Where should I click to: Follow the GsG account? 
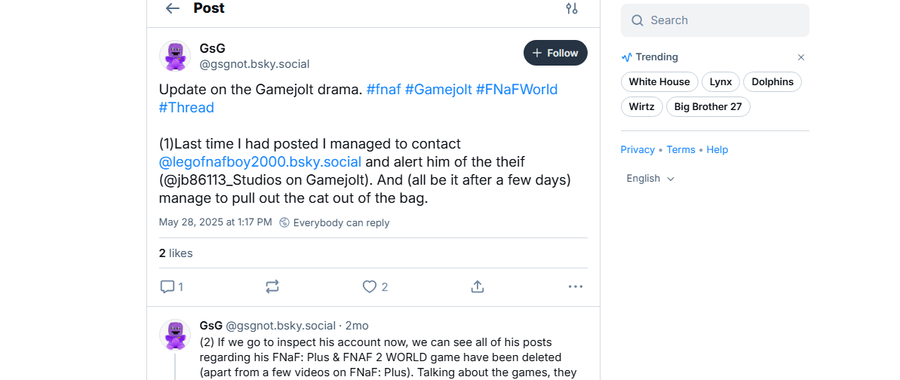(555, 53)
